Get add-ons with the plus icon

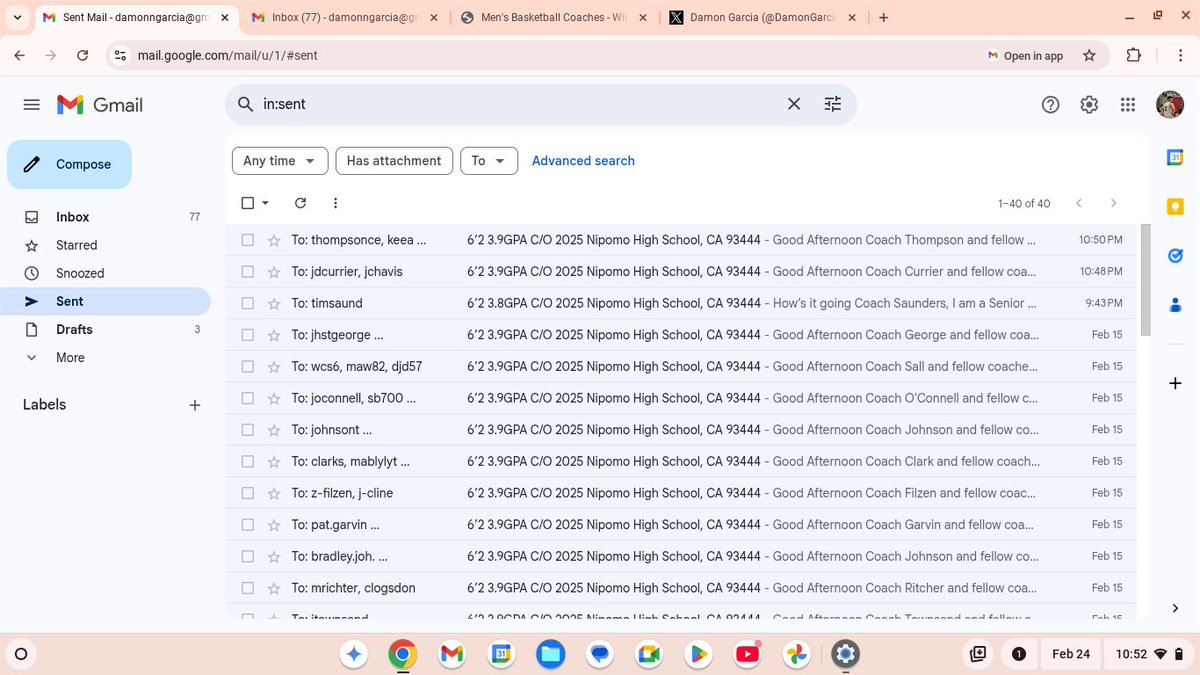1175,383
